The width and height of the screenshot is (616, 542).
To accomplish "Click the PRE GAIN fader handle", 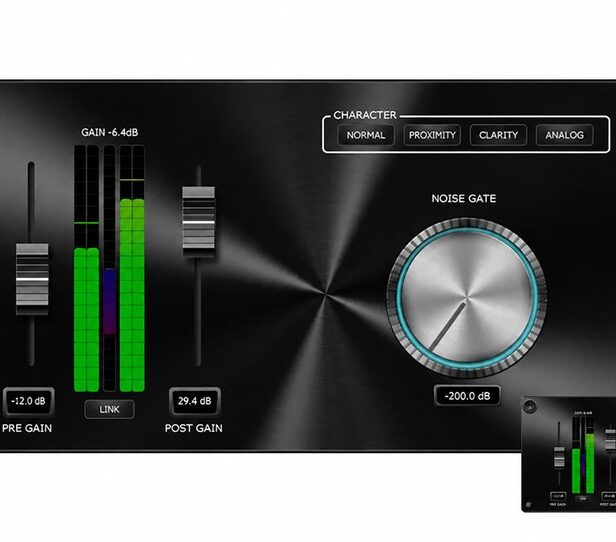I will 32,279.
